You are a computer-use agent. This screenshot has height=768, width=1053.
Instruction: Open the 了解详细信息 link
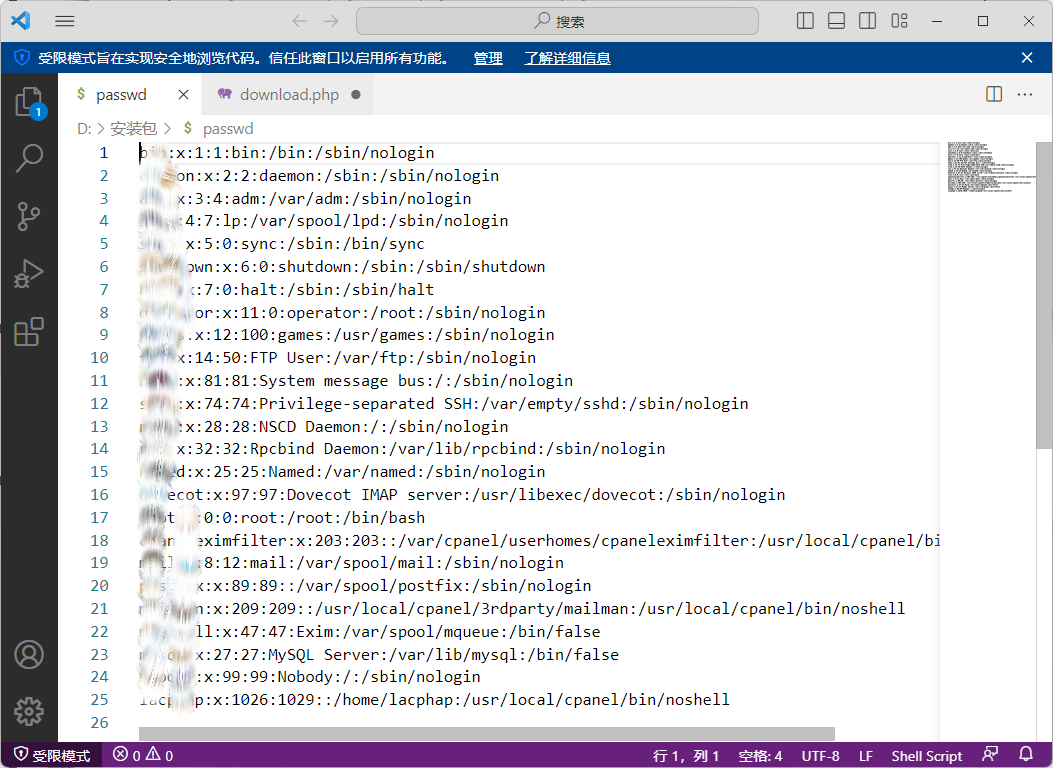(x=567, y=58)
